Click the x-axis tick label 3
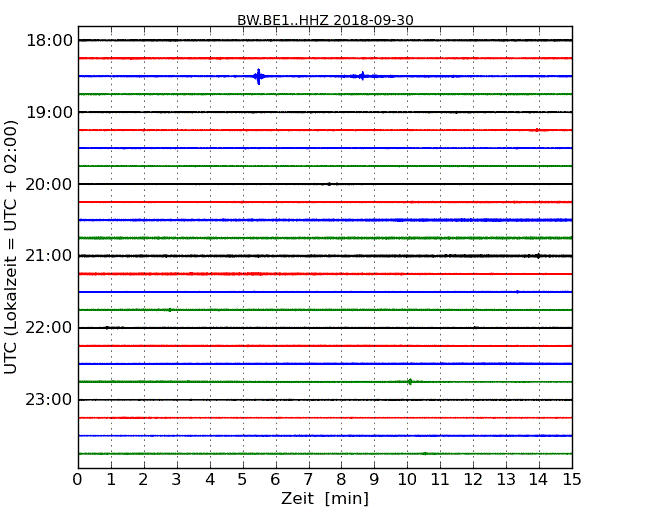Image resolution: width=650 pixels, height=520 pixels. [177, 480]
